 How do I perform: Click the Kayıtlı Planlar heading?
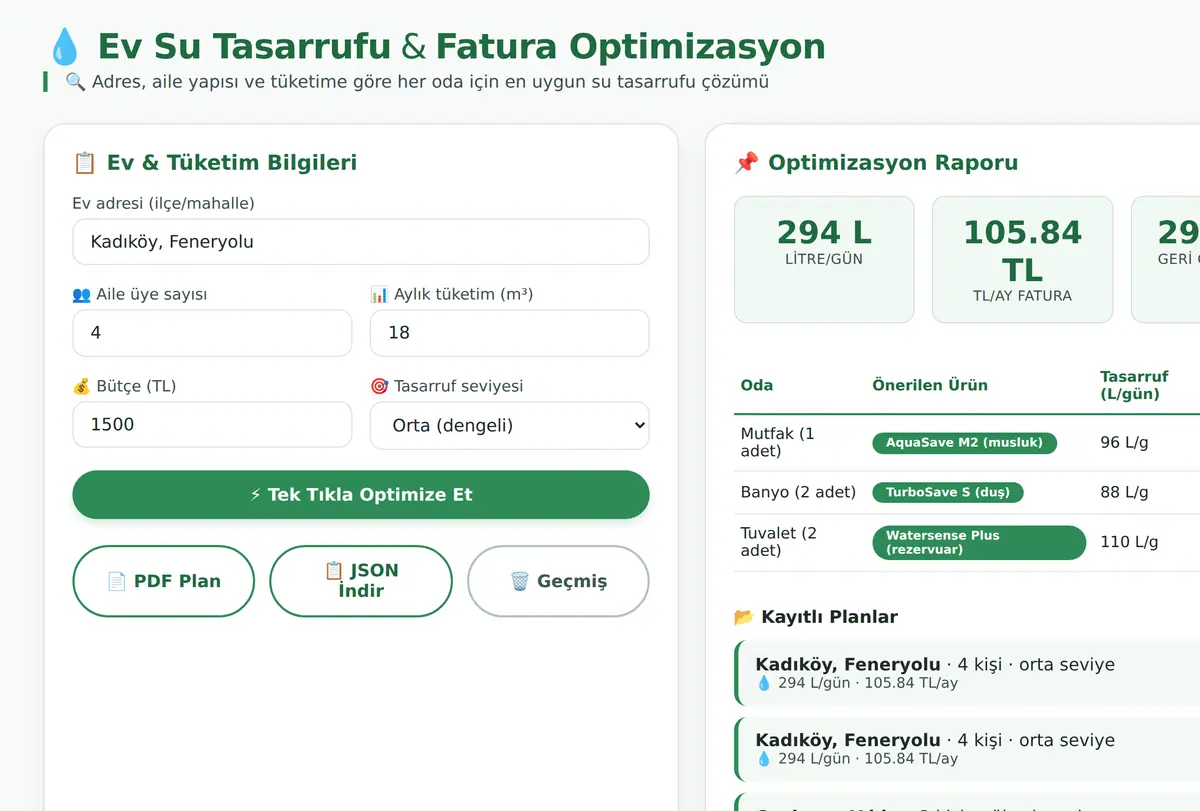tap(829, 617)
